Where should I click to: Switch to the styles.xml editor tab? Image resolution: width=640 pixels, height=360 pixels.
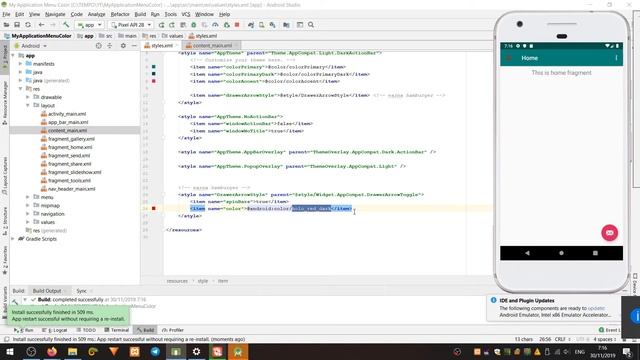pos(161,46)
